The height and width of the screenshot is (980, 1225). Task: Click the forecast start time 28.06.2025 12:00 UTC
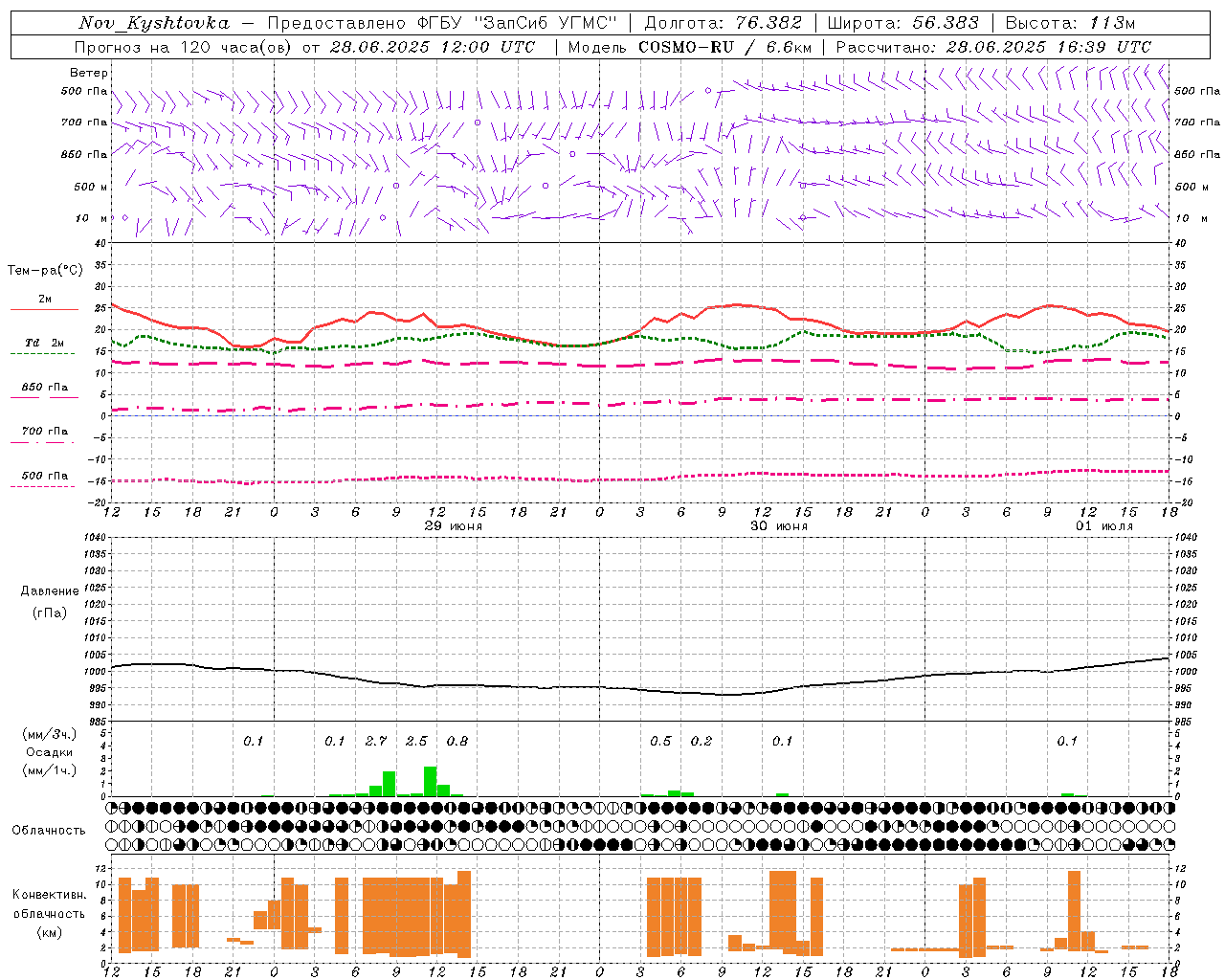pyautogui.click(x=432, y=47)
